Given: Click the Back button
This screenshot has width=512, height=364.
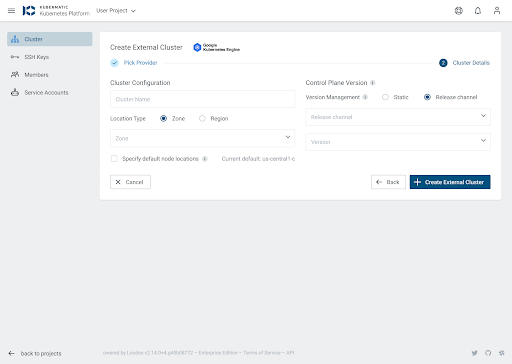Looking at the screenshot, I should 388,182.
